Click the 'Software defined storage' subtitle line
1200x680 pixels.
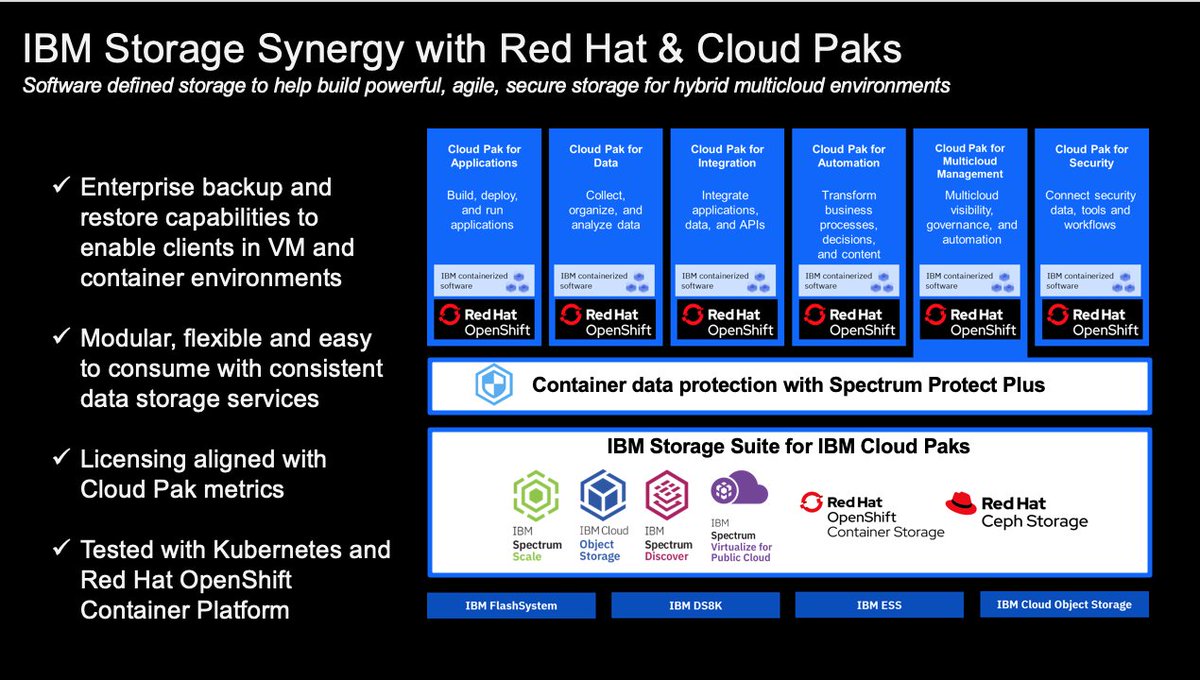486,86
